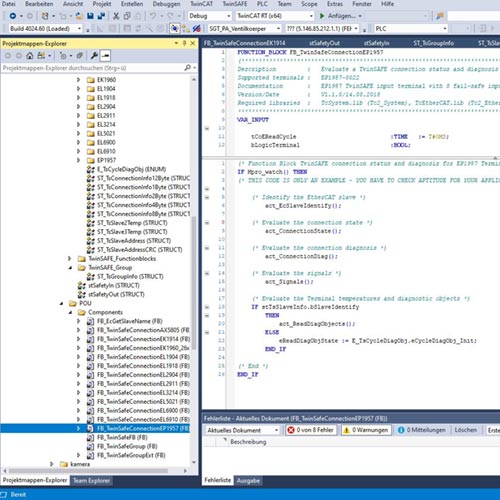Click the undo arrow icon
This screenshot has width=500, height=500.
pyautogui.click(x=153, y=16)
